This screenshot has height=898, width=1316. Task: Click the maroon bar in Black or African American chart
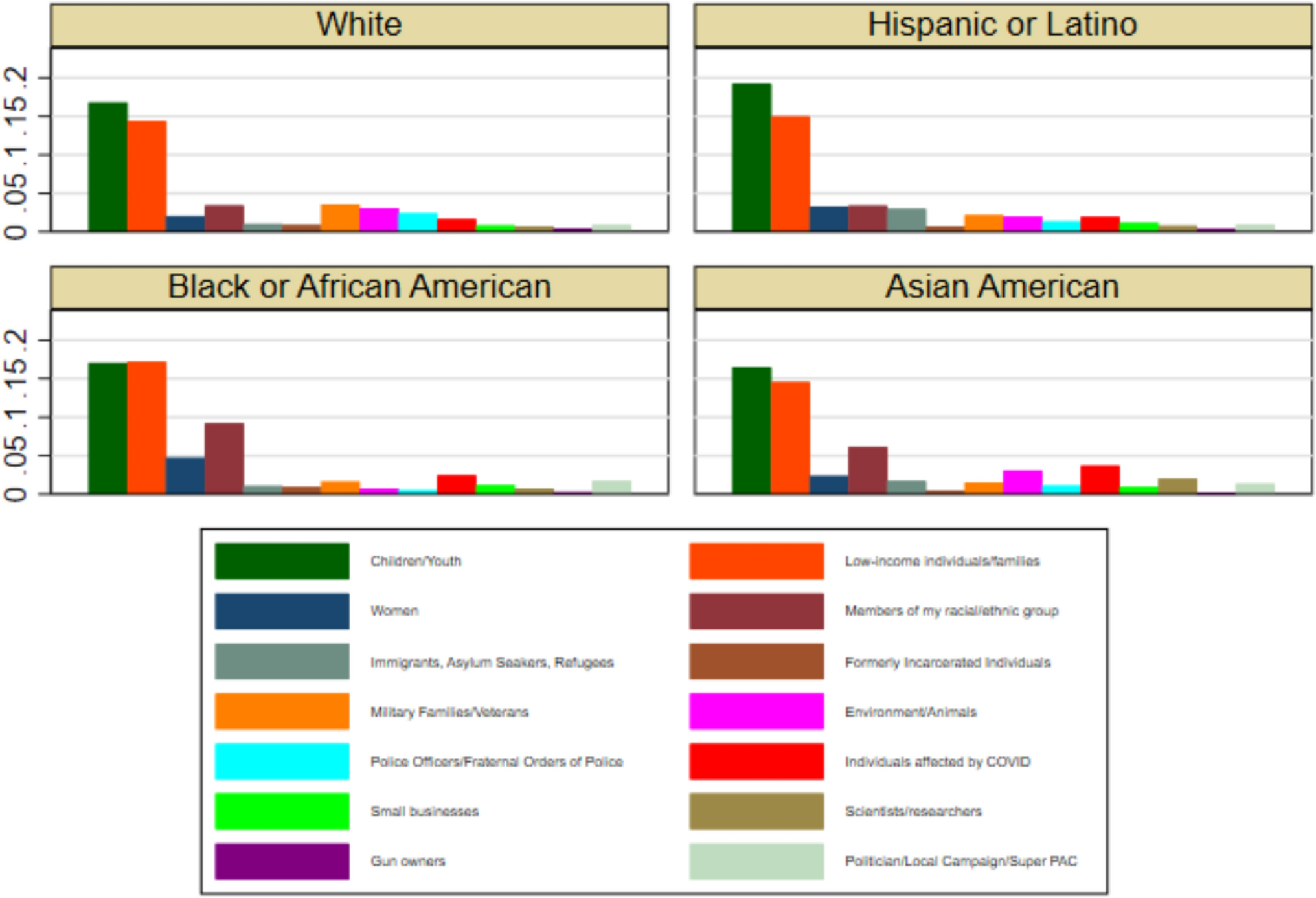coord(224,458)
